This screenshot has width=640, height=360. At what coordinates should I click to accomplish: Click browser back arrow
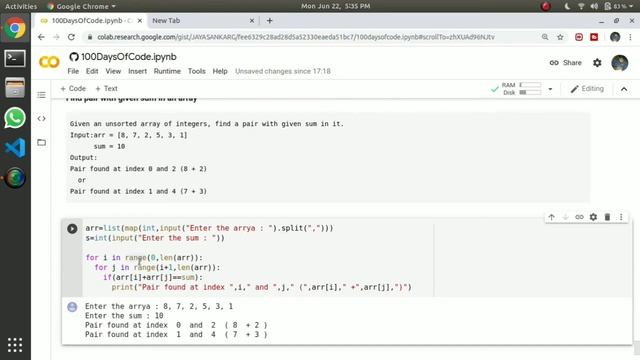point(41,37)
